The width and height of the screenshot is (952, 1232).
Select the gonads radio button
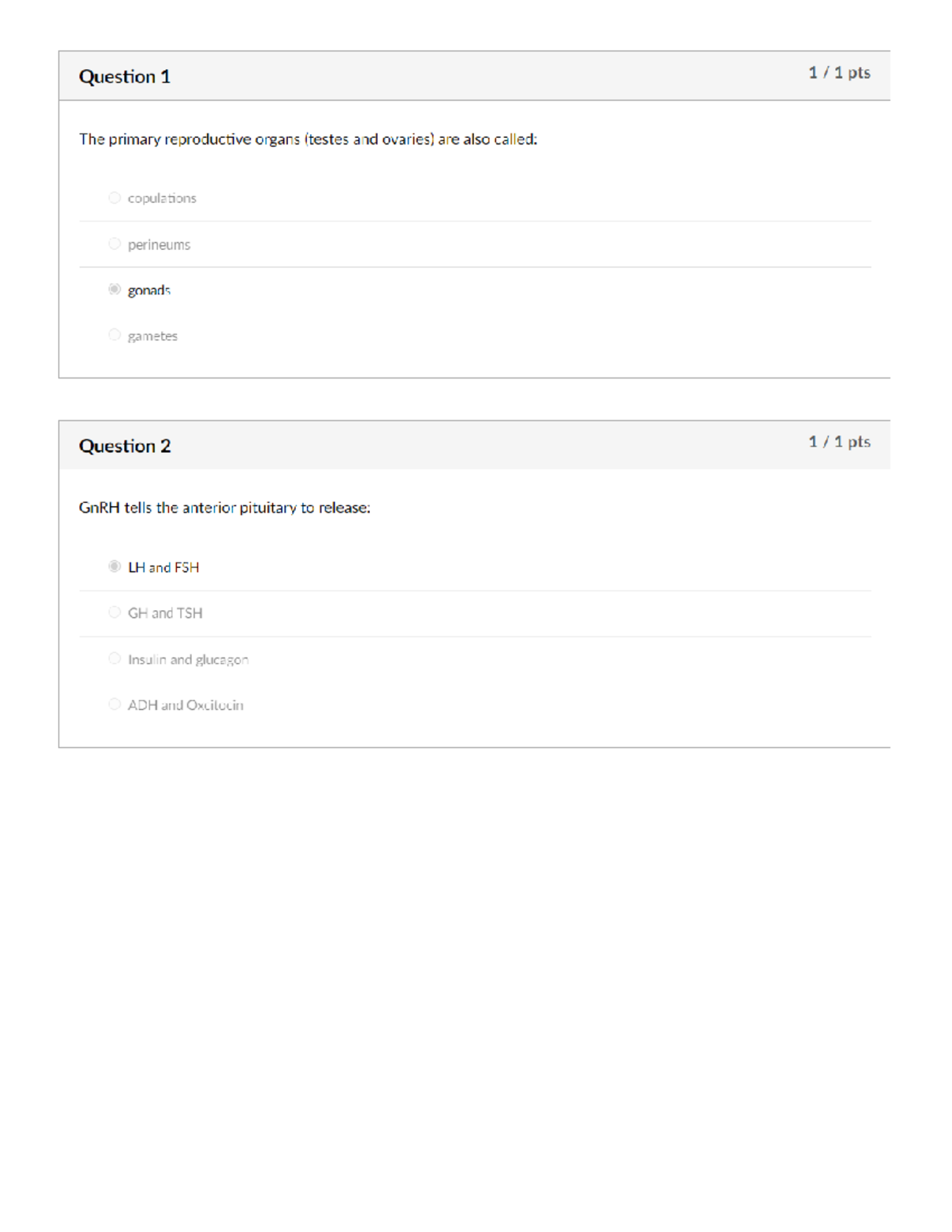[x=114, y=290]
